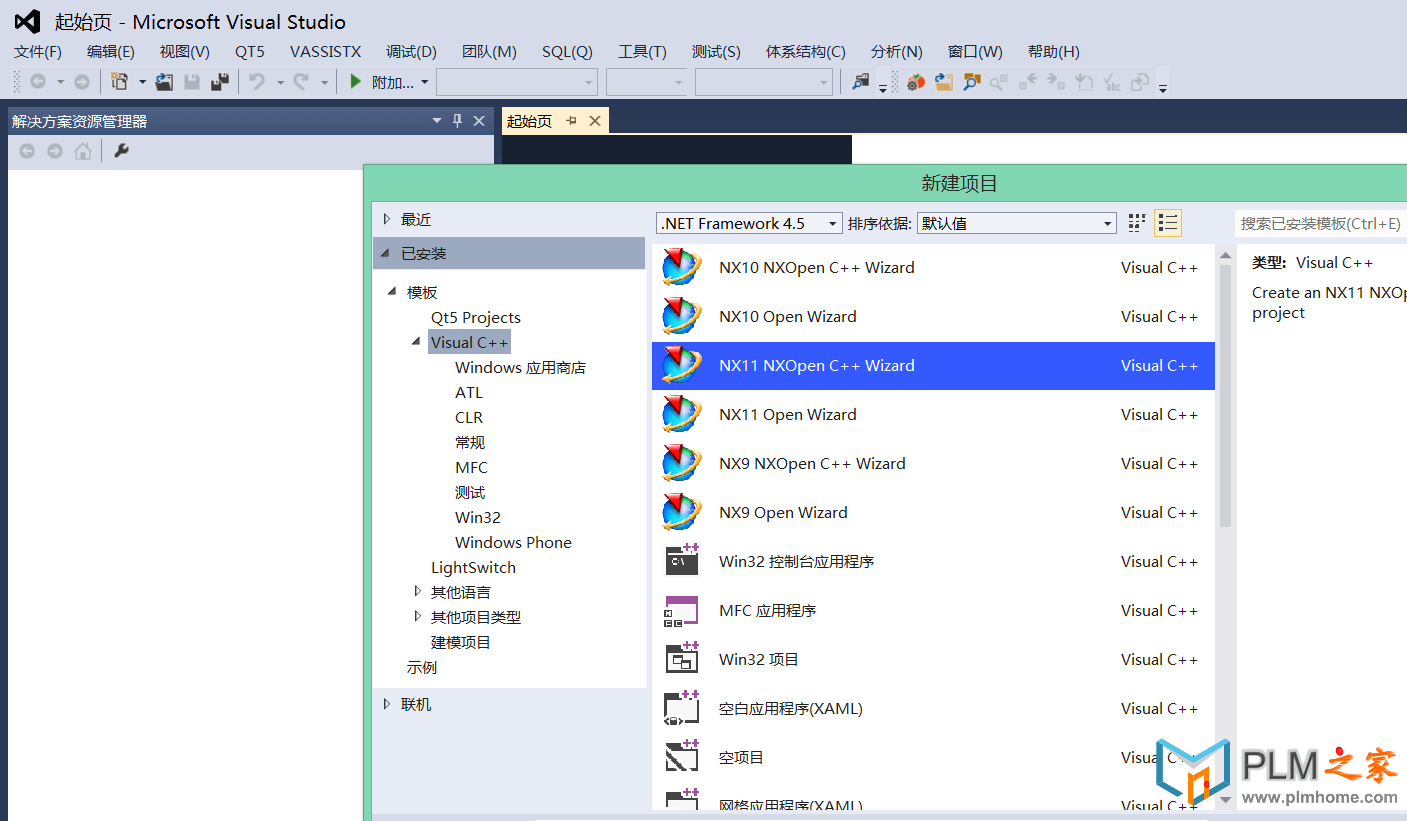
Task: Select 建模项目 in template tree
Action: coord(461,643)
